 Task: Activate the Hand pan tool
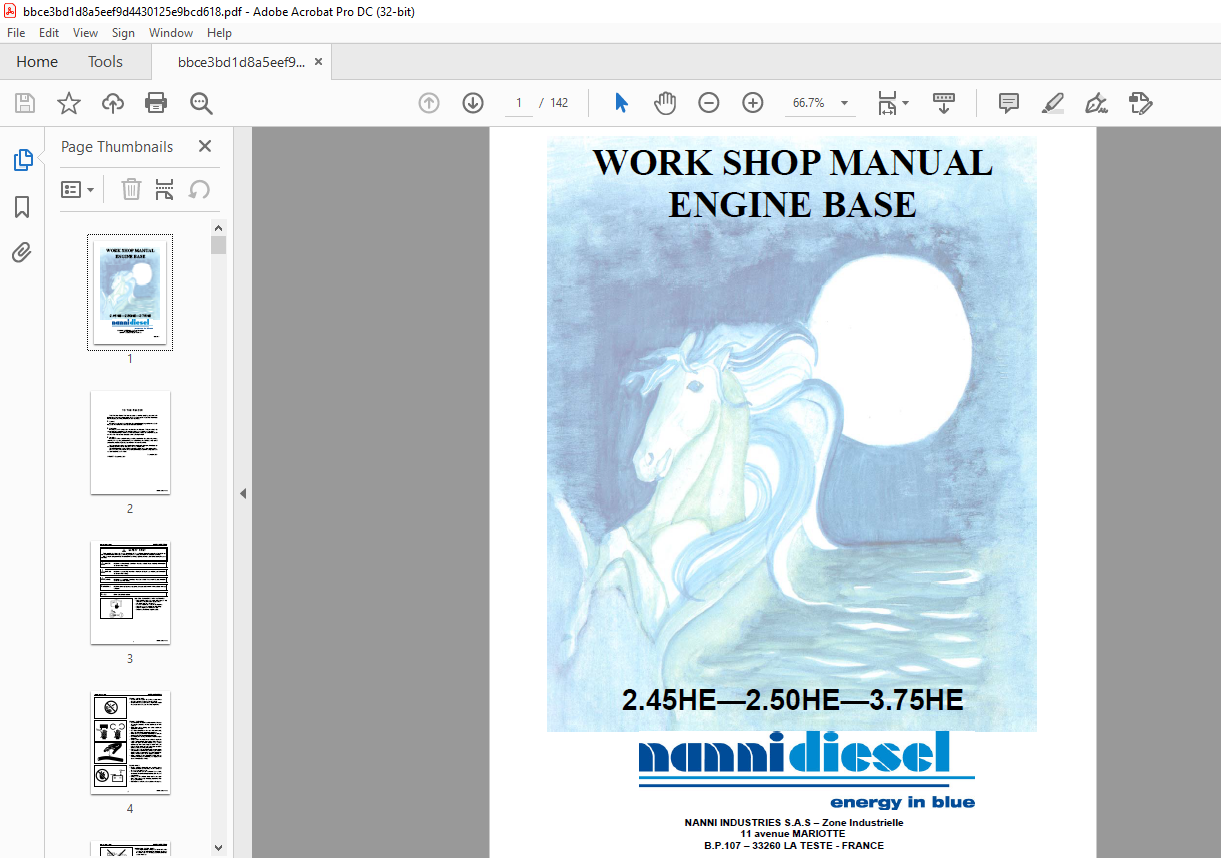coord(665,103)
